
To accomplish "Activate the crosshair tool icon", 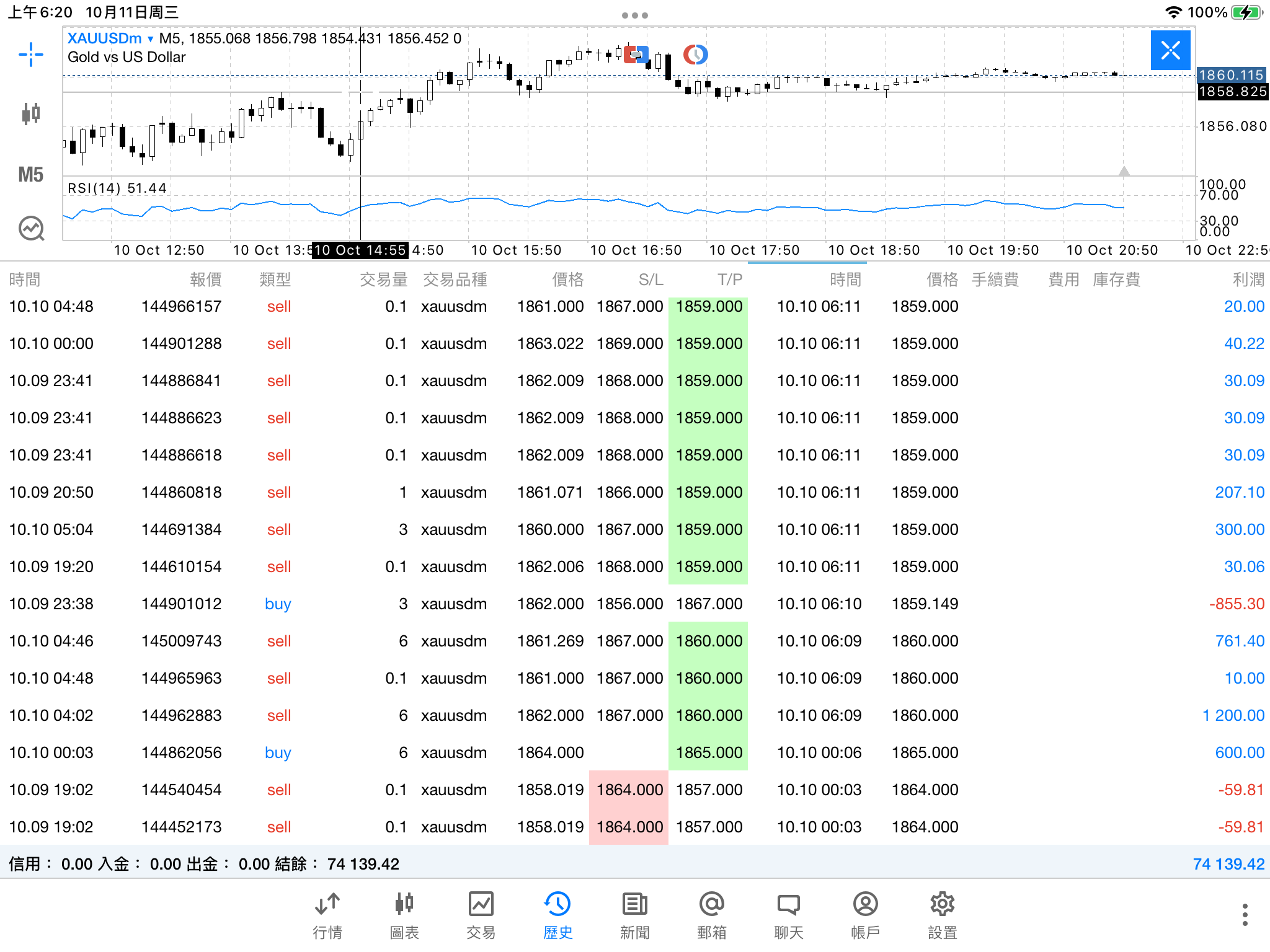I will (x=30, y=55).
